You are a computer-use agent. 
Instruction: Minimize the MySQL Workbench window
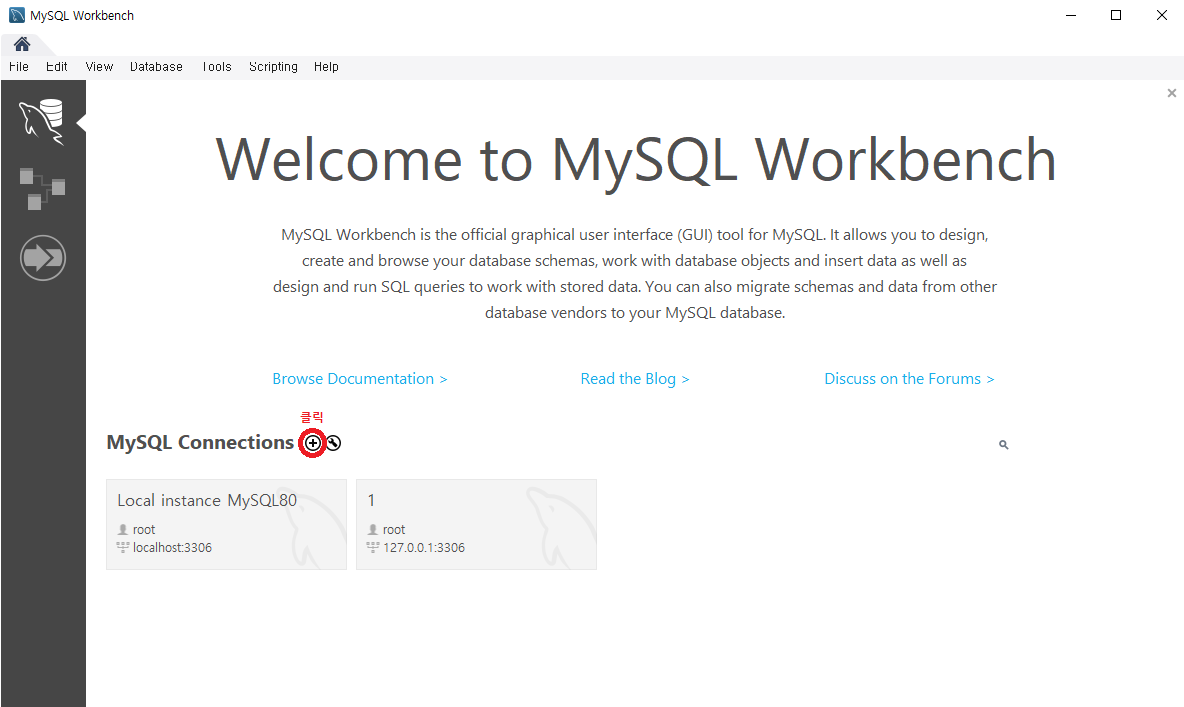[1071, 15]
